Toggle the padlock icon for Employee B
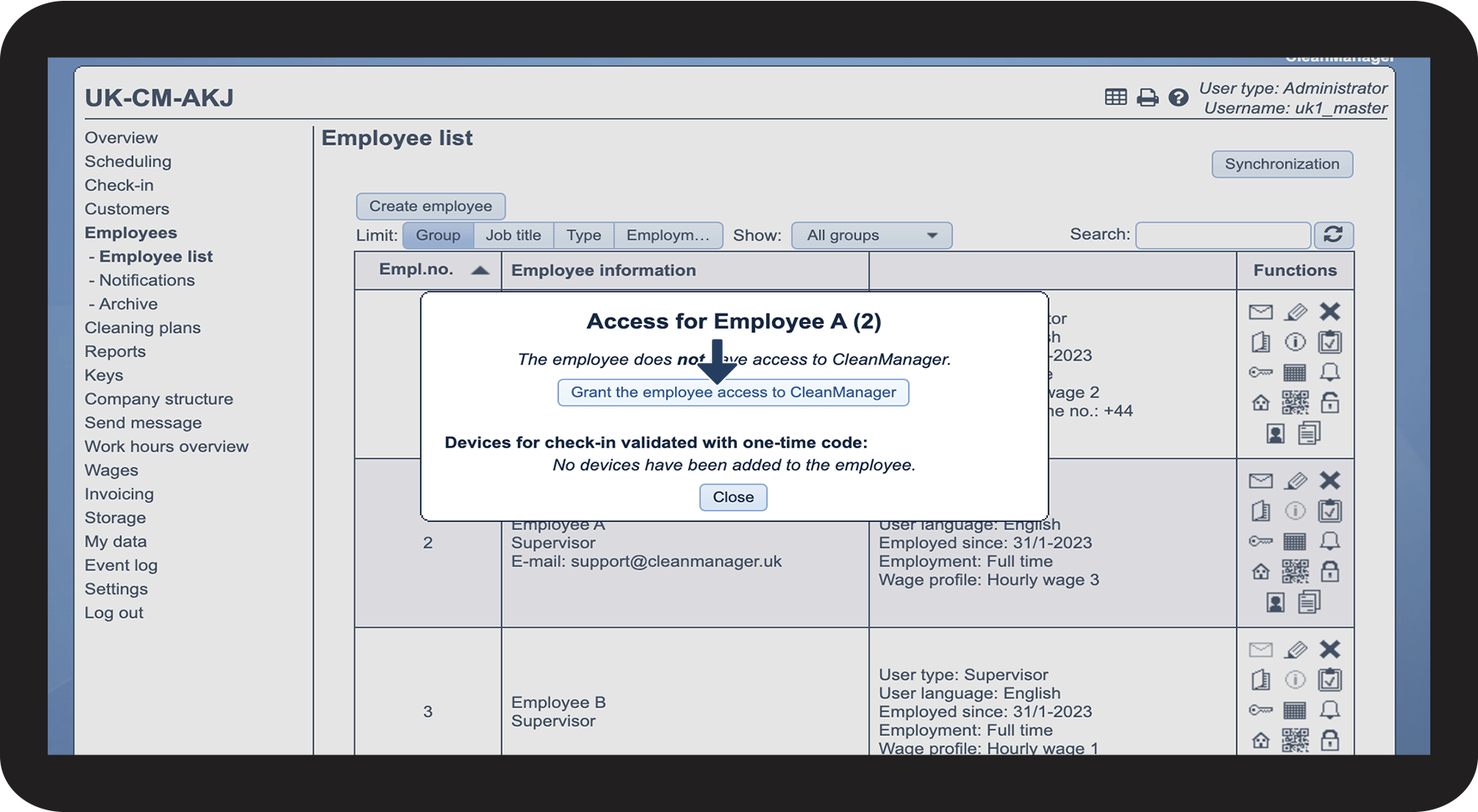Screen dimensions: 1478x812 tap(1330, 740)
